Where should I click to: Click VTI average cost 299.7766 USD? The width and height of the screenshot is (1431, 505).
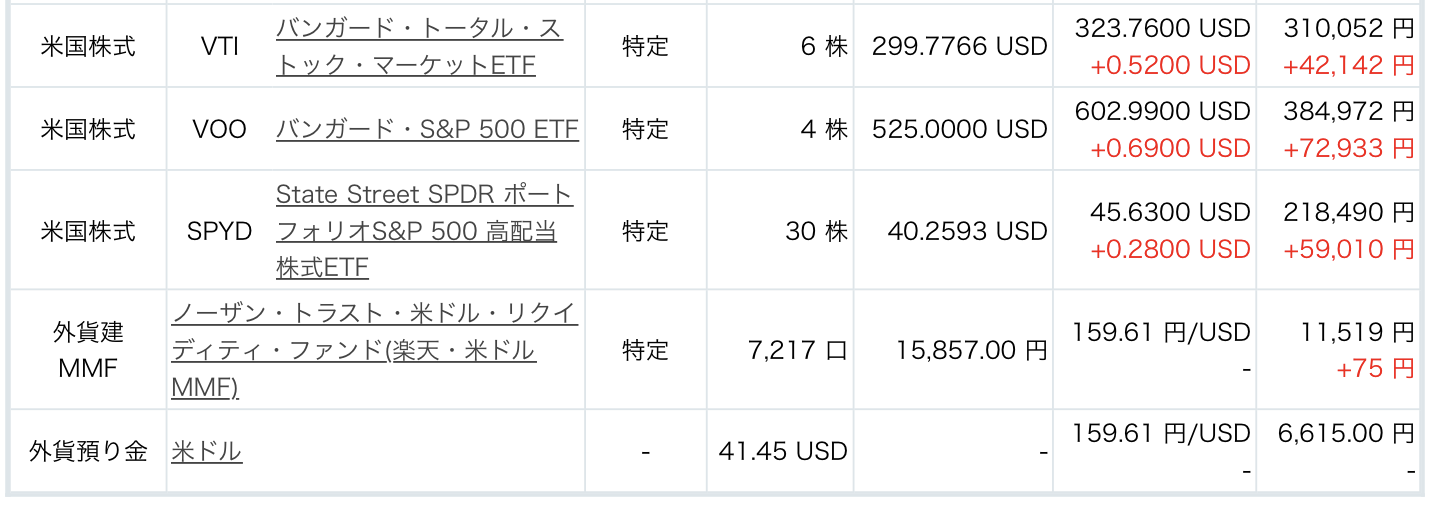[x=959, y=47]
